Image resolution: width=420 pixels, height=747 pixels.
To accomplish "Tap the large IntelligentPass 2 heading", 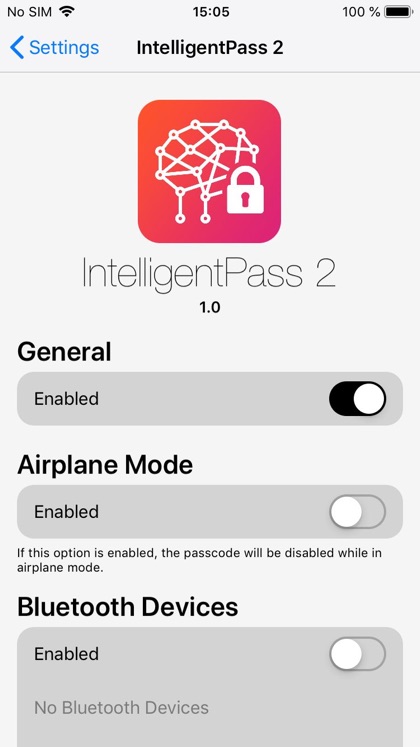I will click(x=210, y=274).
